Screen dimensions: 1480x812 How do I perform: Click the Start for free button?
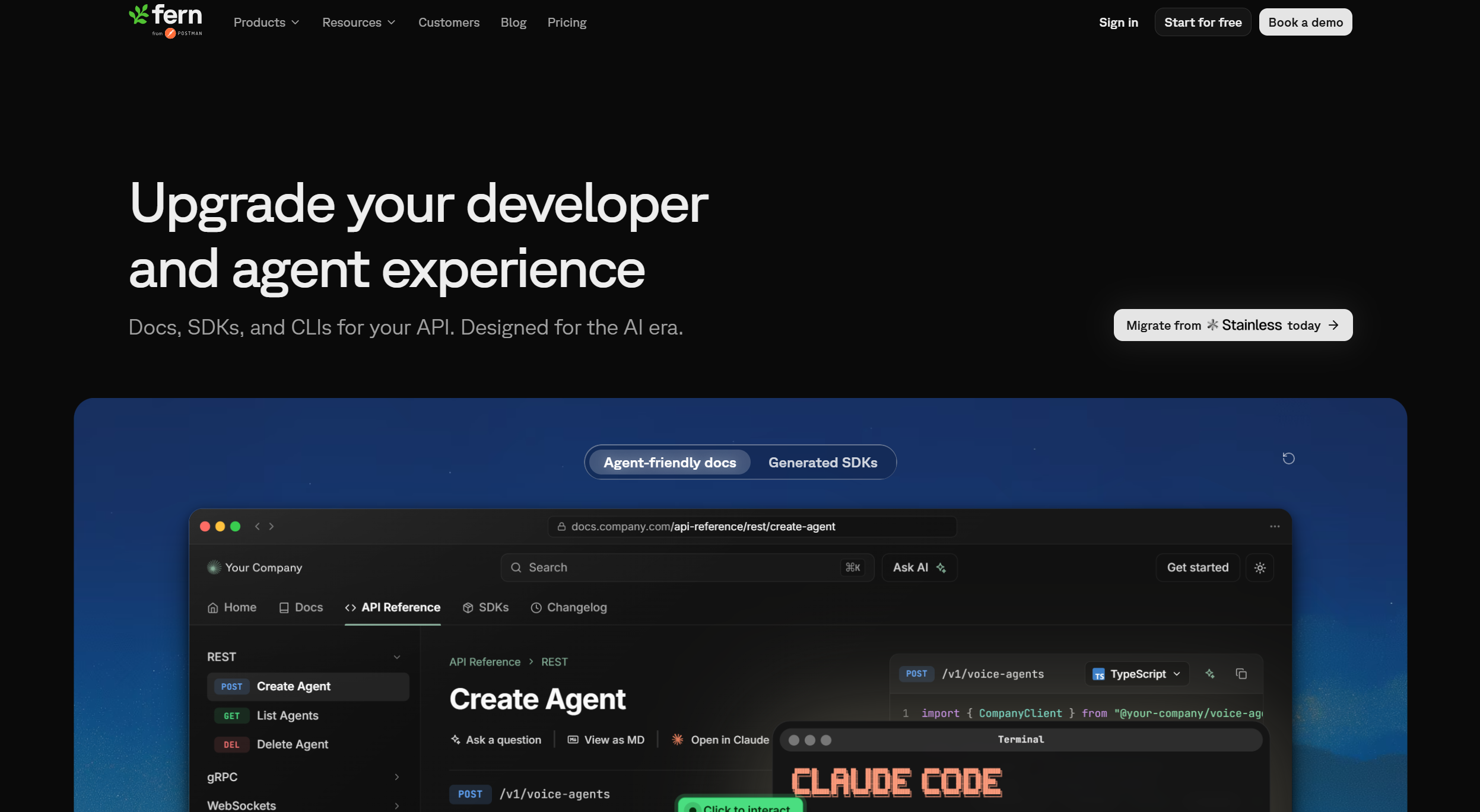click(1203, 22)
